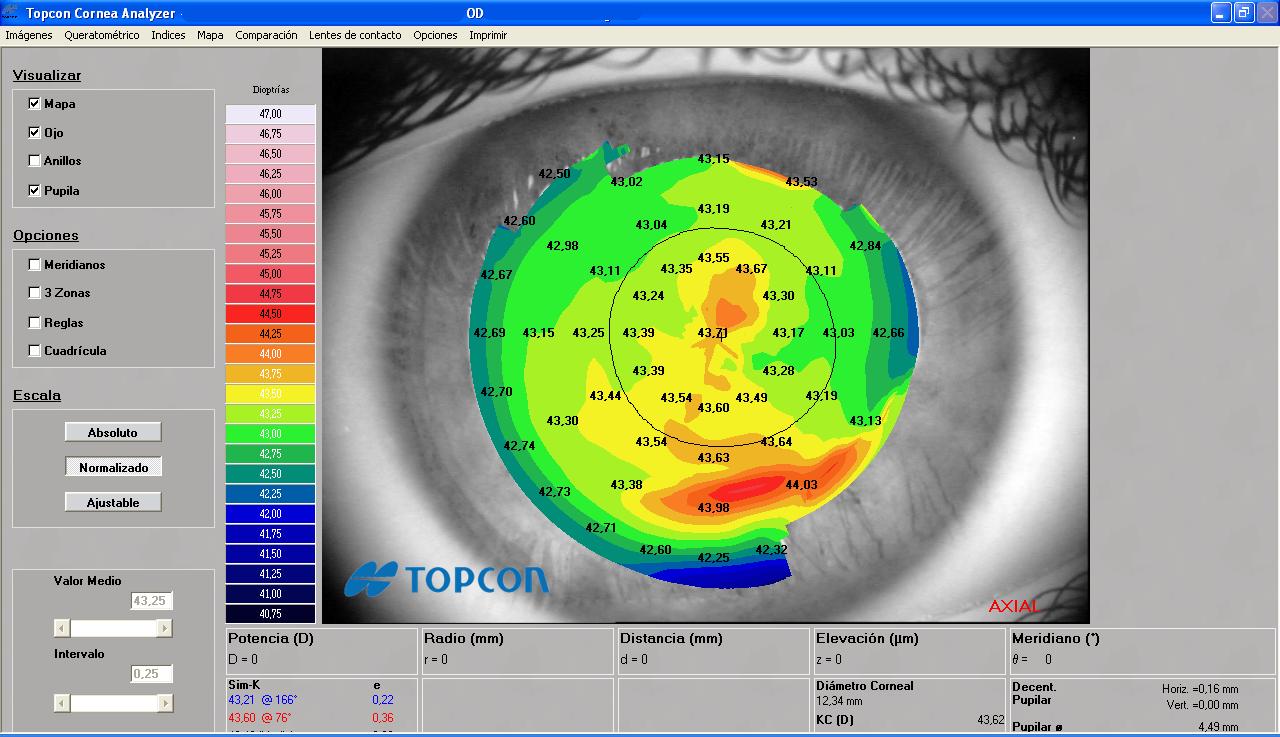The width and height of the screenshot is (1280, 737).
Task: Click the Sim-K 43,21 @ 166° reading
Action: coord(263,700)
